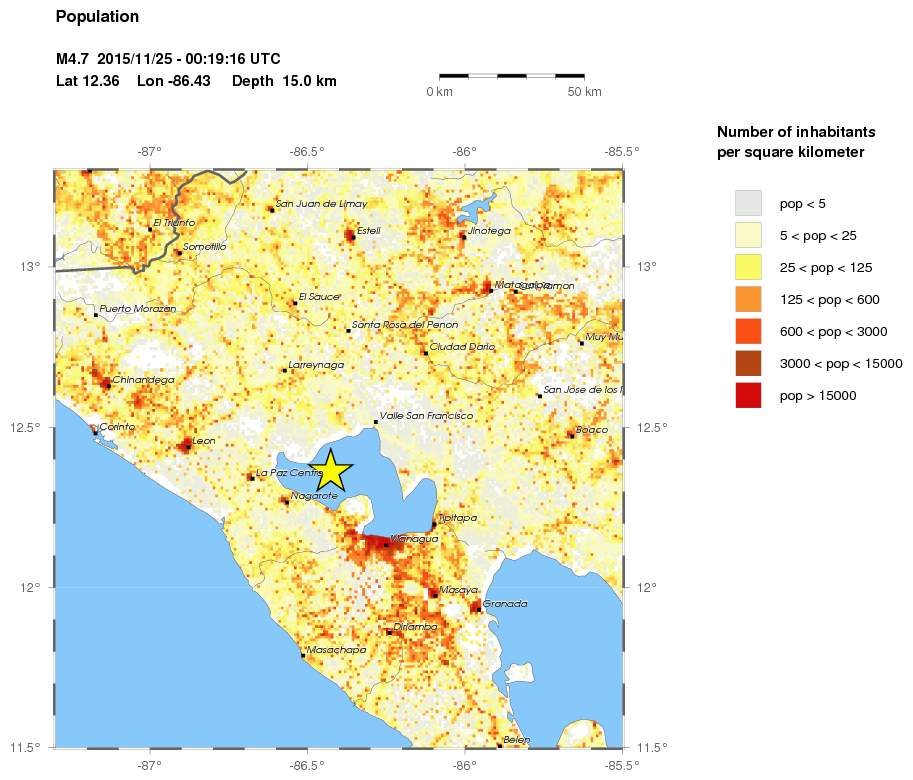Click the Boaco city label
Screen dimensions: 913x780
(592, 430)
